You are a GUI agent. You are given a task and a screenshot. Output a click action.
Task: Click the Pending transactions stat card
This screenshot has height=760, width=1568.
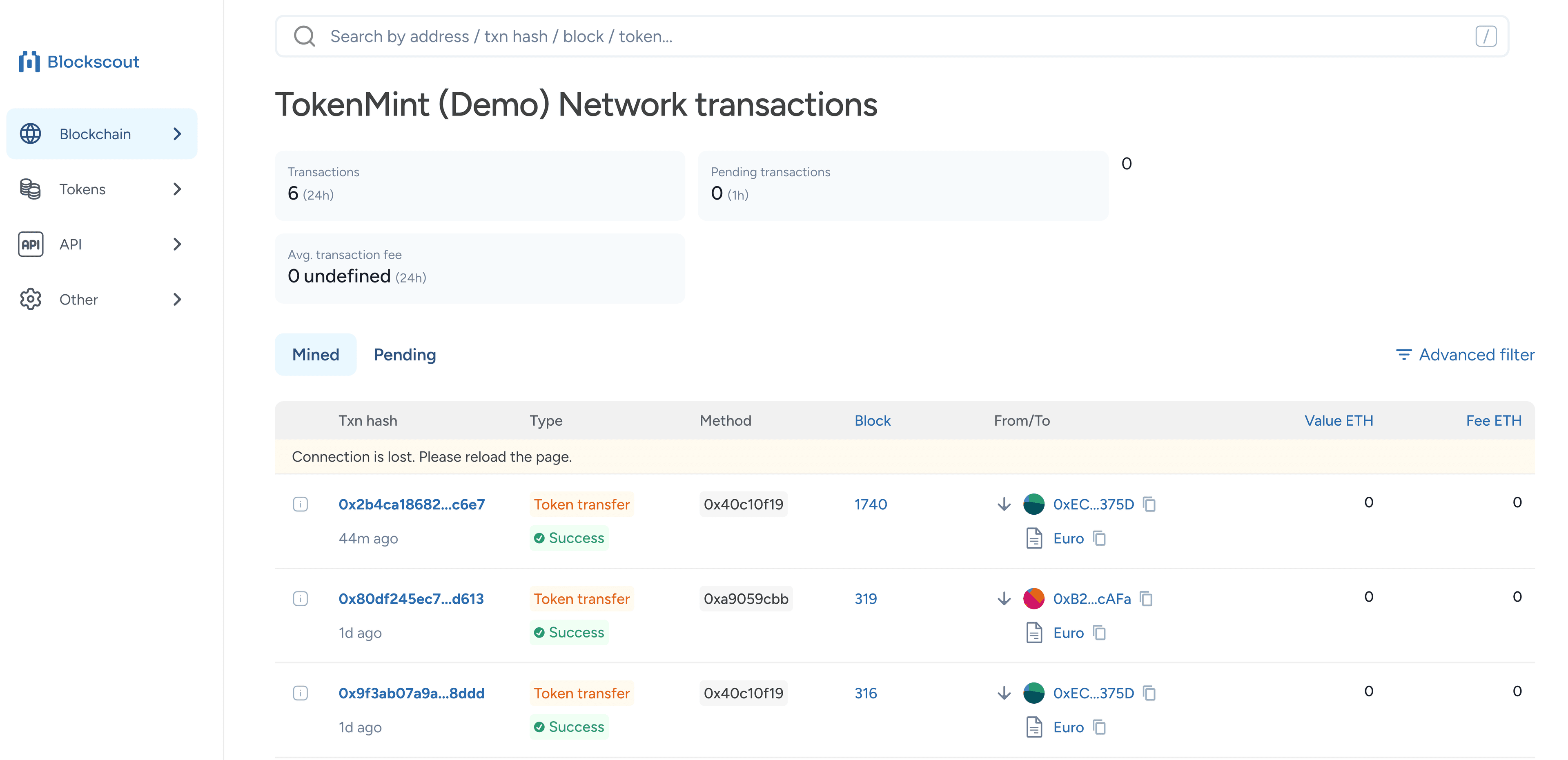click(x=903, y=186)
